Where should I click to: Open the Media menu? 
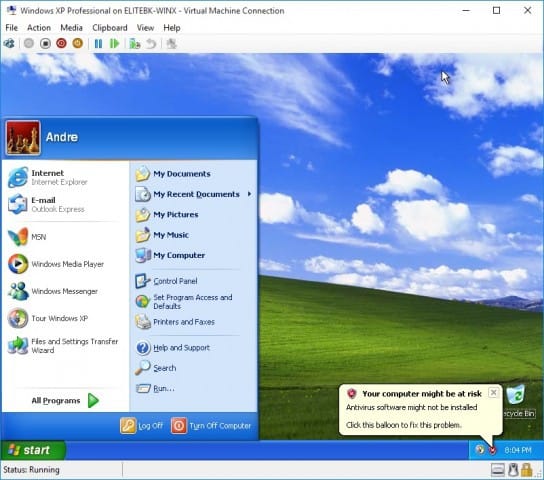click(x=71, y=28)
